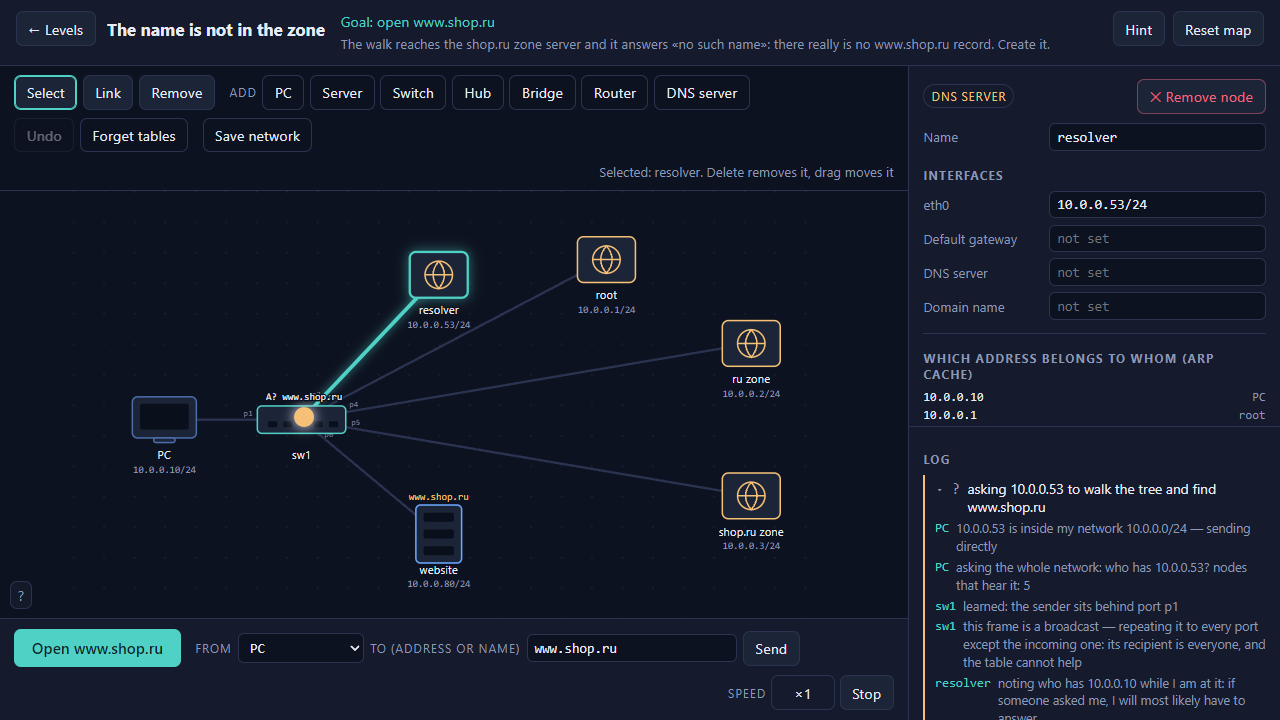The height and width of the screenshot is (720, 1280).
Task: Click ARP entry 10.0.0.10
Action: (1094, 397)
